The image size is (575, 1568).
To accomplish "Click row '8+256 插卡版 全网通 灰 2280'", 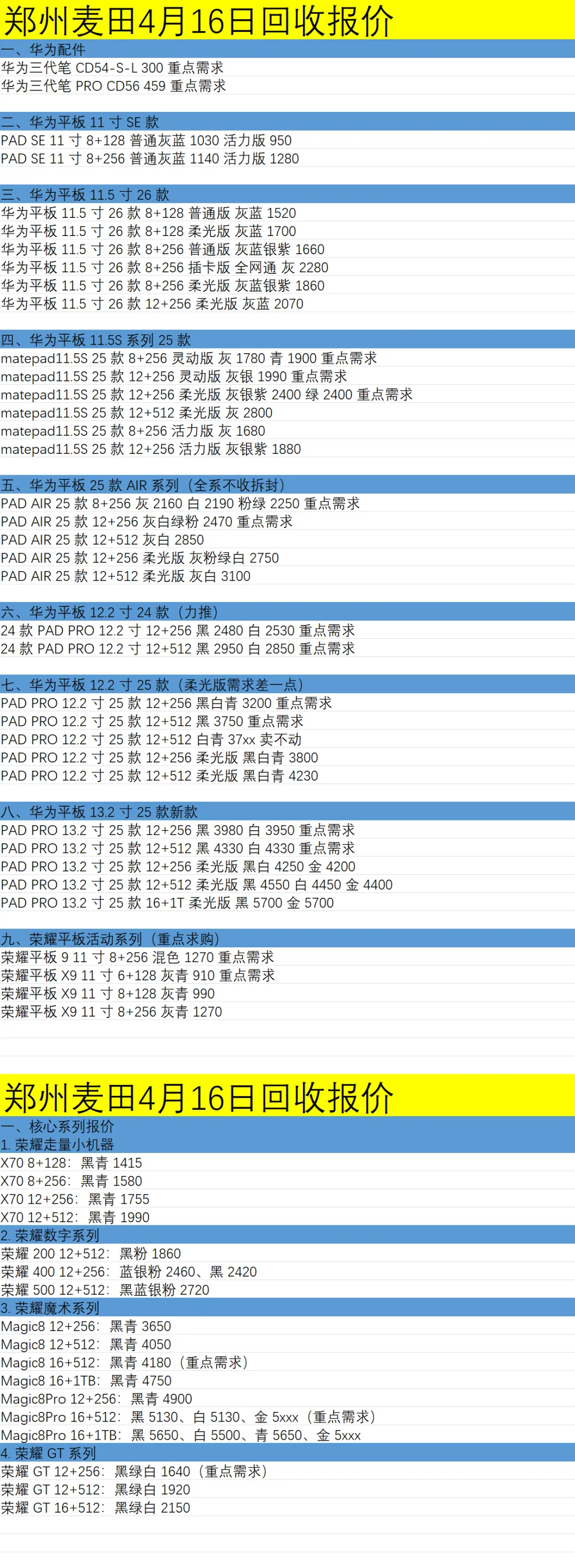I will [287, 267].
